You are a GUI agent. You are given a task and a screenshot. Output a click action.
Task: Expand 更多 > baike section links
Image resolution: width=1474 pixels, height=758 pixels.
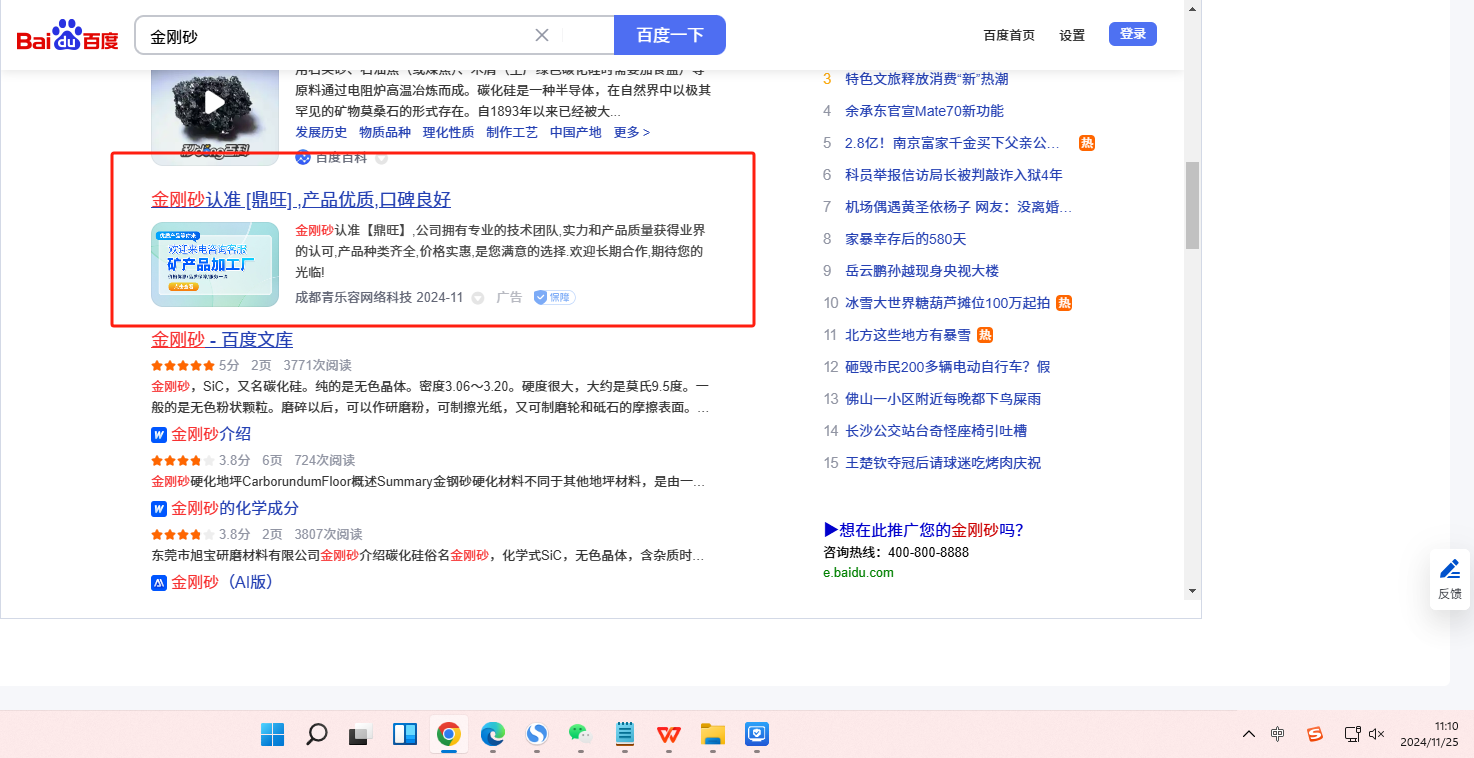[x=631, y=132]
